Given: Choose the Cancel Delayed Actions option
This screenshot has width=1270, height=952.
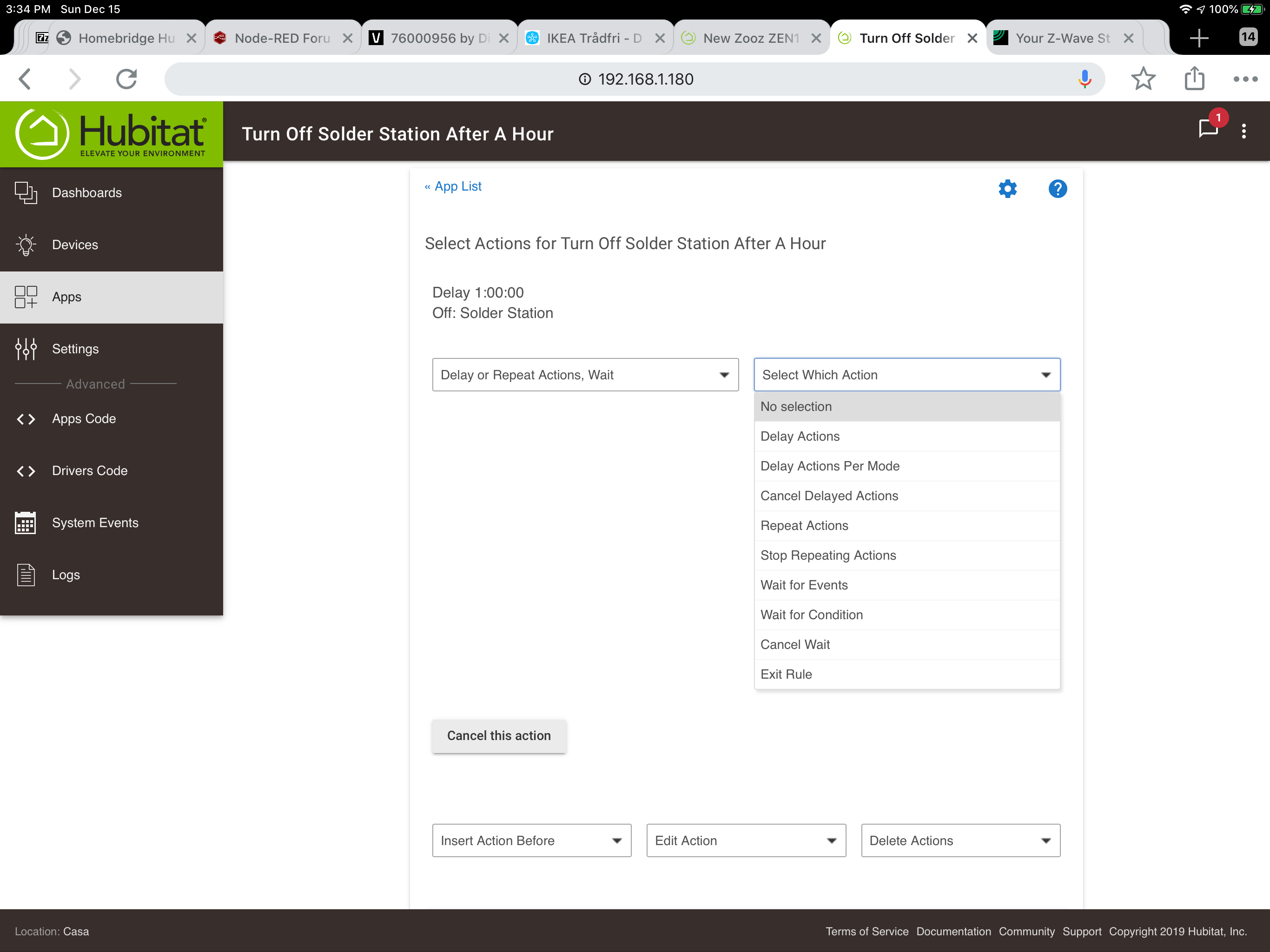Looking at the screenshot, I should 828,496.
